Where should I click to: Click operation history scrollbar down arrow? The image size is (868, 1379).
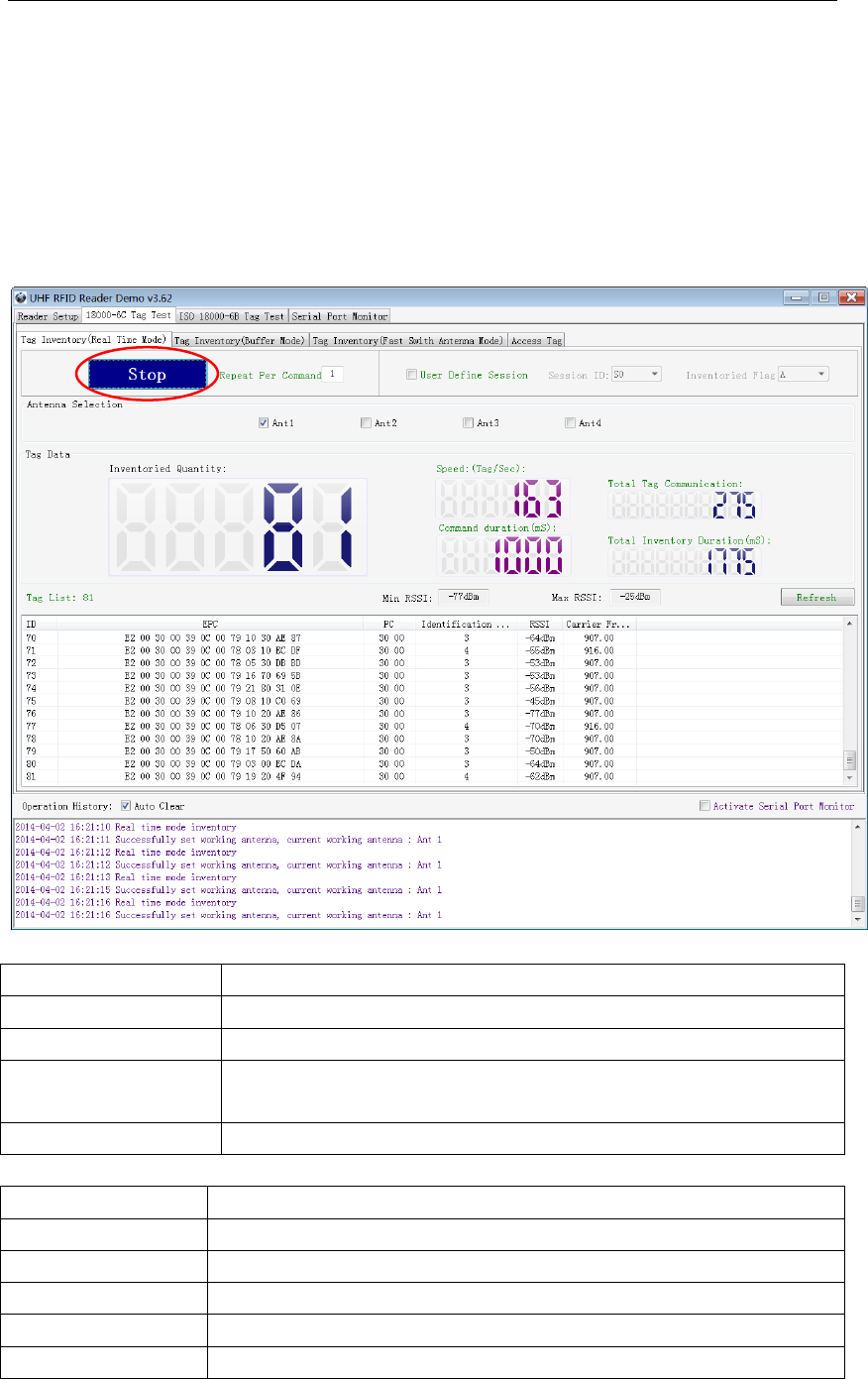point(859,920)
